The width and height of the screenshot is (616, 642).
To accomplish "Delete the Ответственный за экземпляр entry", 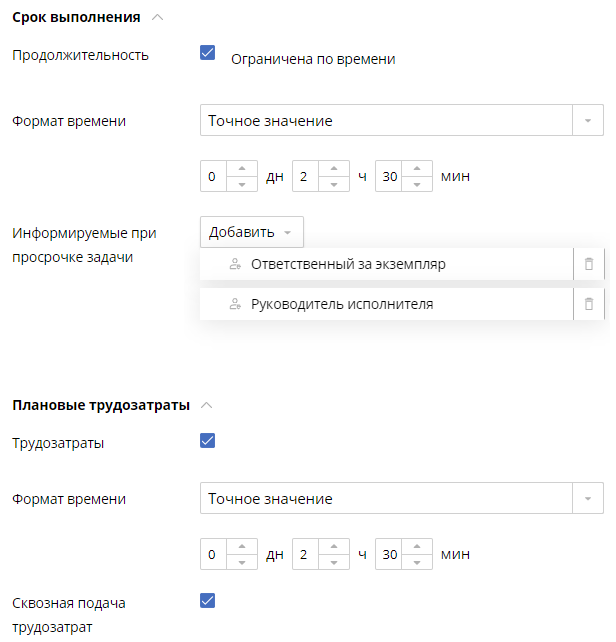I will pyautogui.click(x=589, y=265).
